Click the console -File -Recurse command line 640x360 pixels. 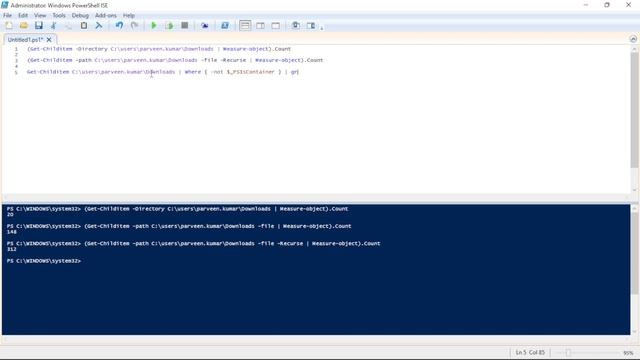(x=193, y=243)
